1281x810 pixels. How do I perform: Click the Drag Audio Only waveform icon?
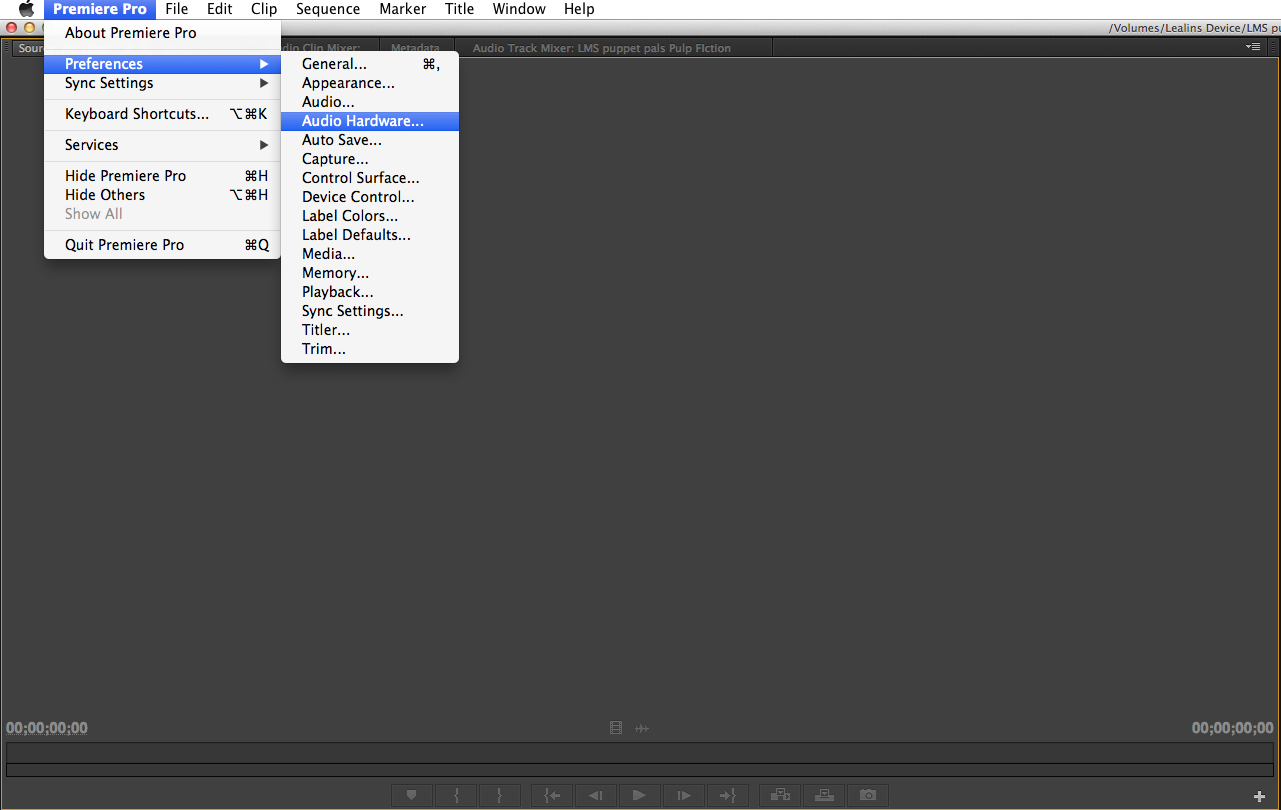tap(642, 728)
